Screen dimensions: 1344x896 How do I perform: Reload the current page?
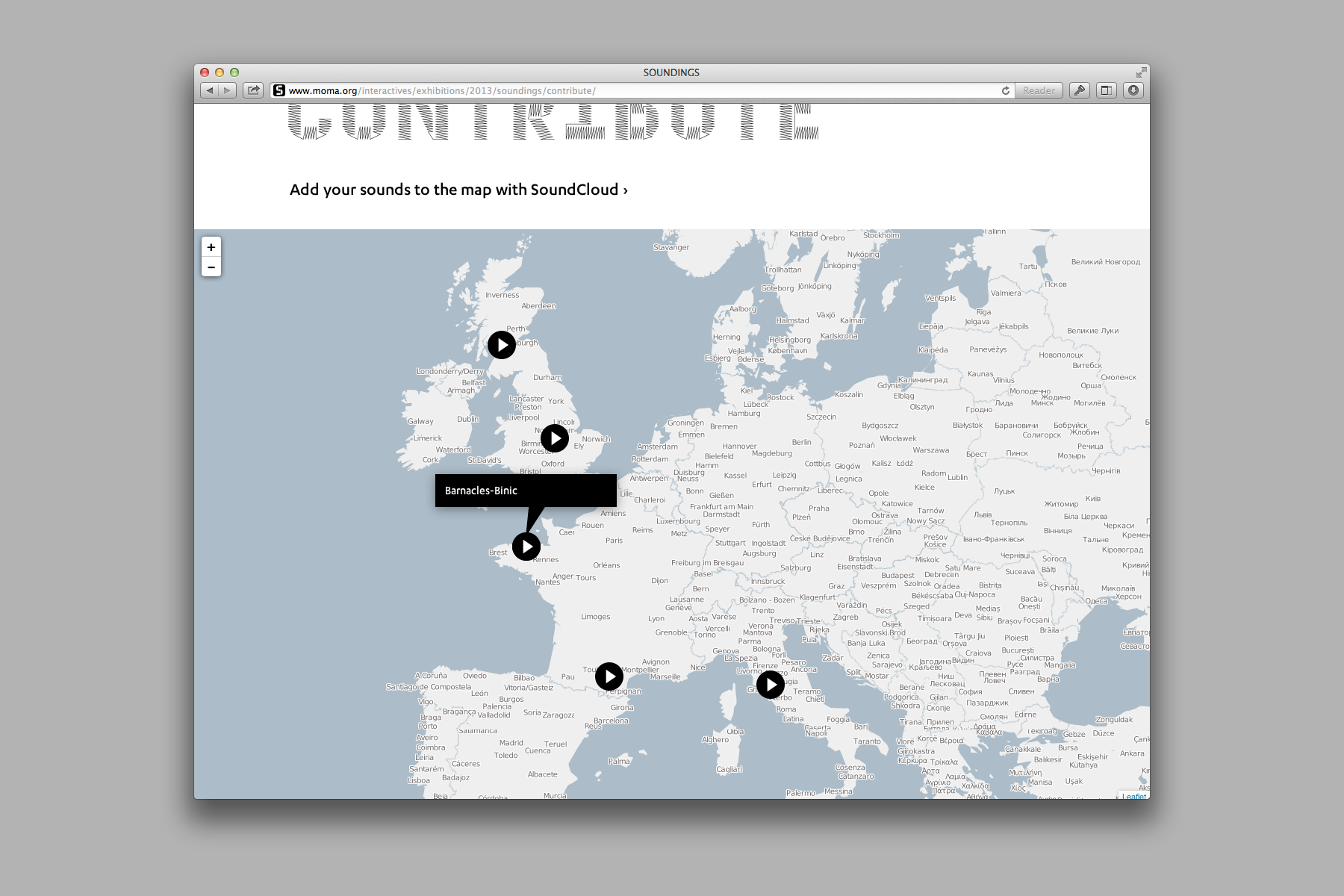pyautogui.click(x=1006, y=90)
